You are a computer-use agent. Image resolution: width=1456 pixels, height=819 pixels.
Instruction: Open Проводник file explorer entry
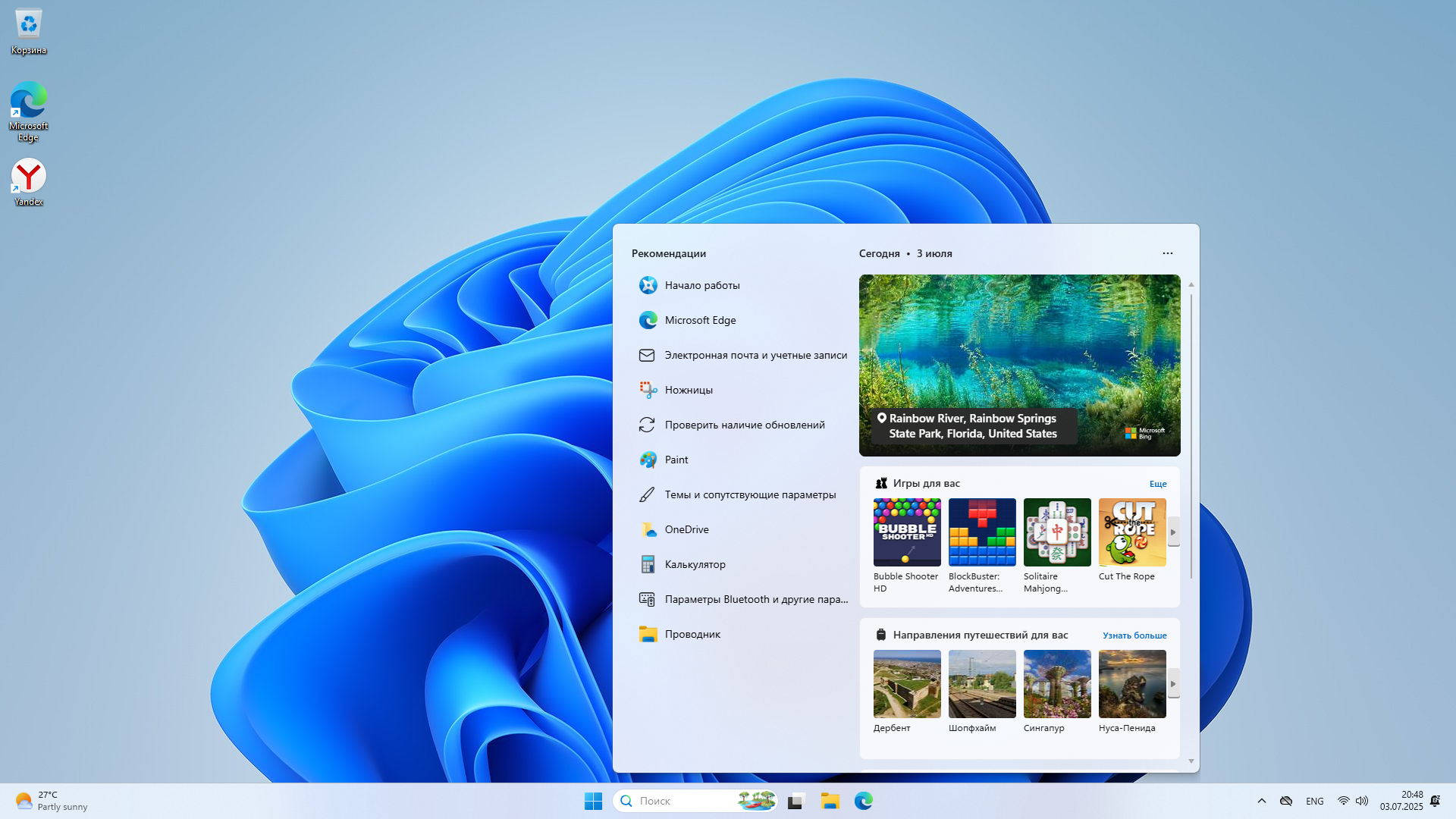(x=692, y=634)
